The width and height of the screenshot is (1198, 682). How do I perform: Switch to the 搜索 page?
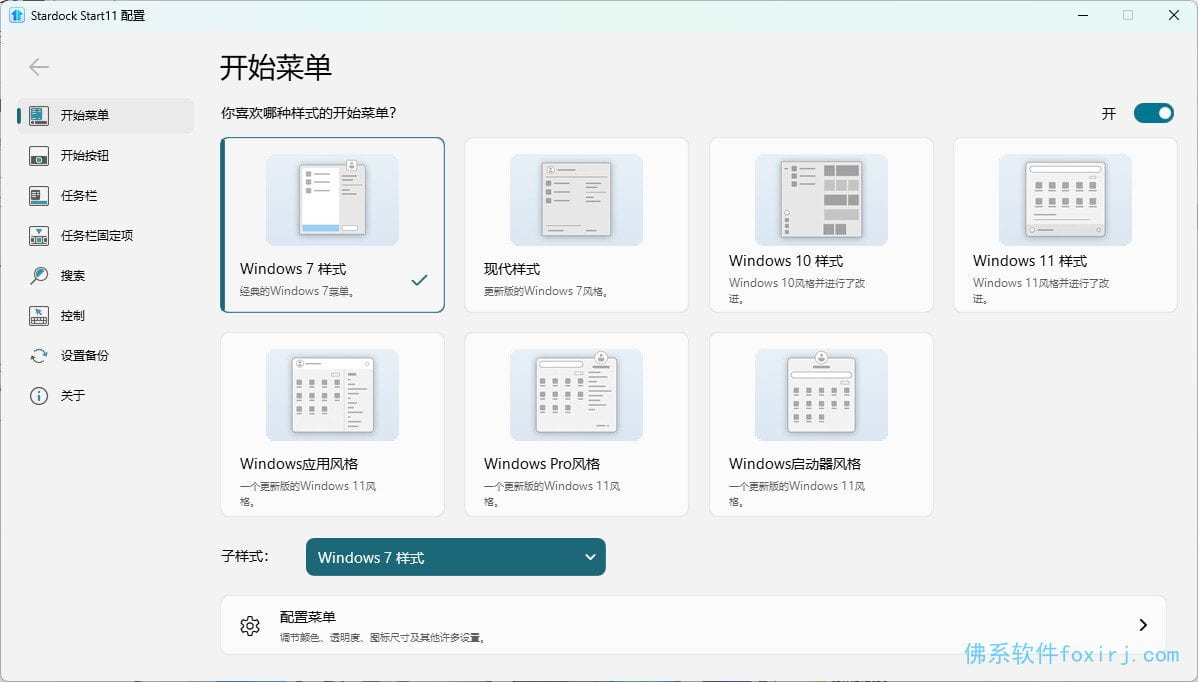click(105, 276)
